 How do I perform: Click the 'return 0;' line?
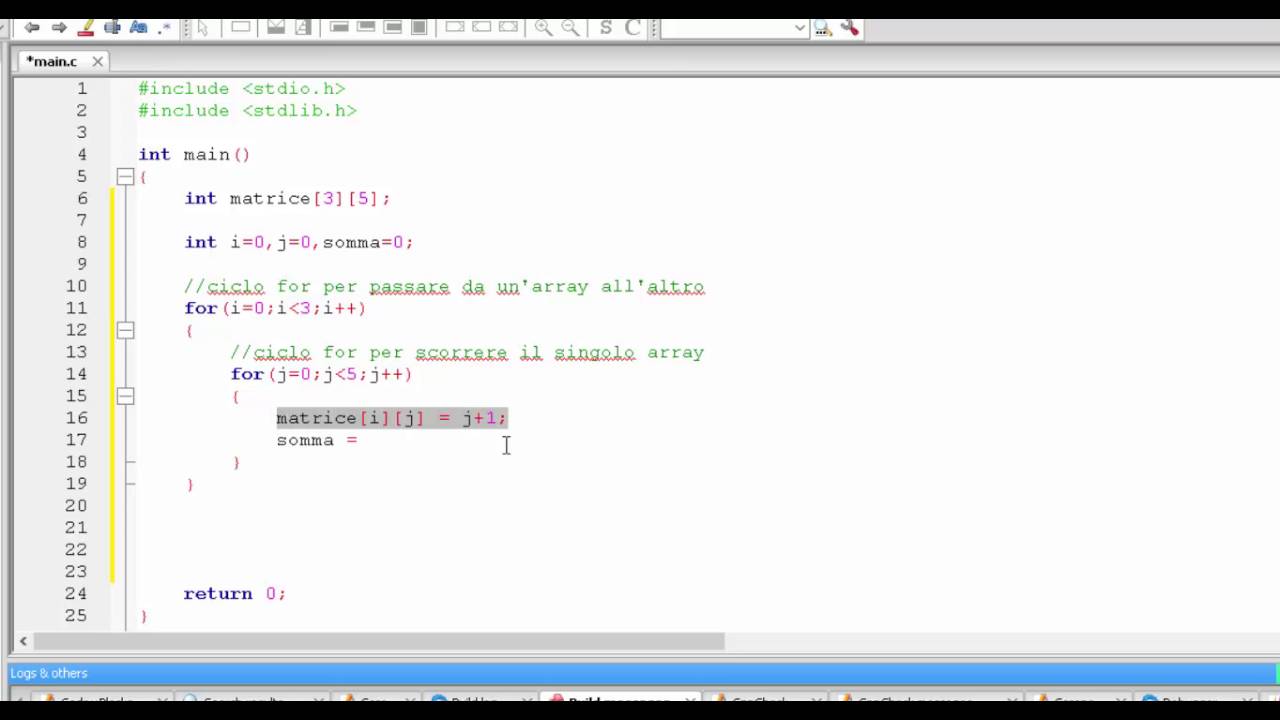tap(234, 594)
